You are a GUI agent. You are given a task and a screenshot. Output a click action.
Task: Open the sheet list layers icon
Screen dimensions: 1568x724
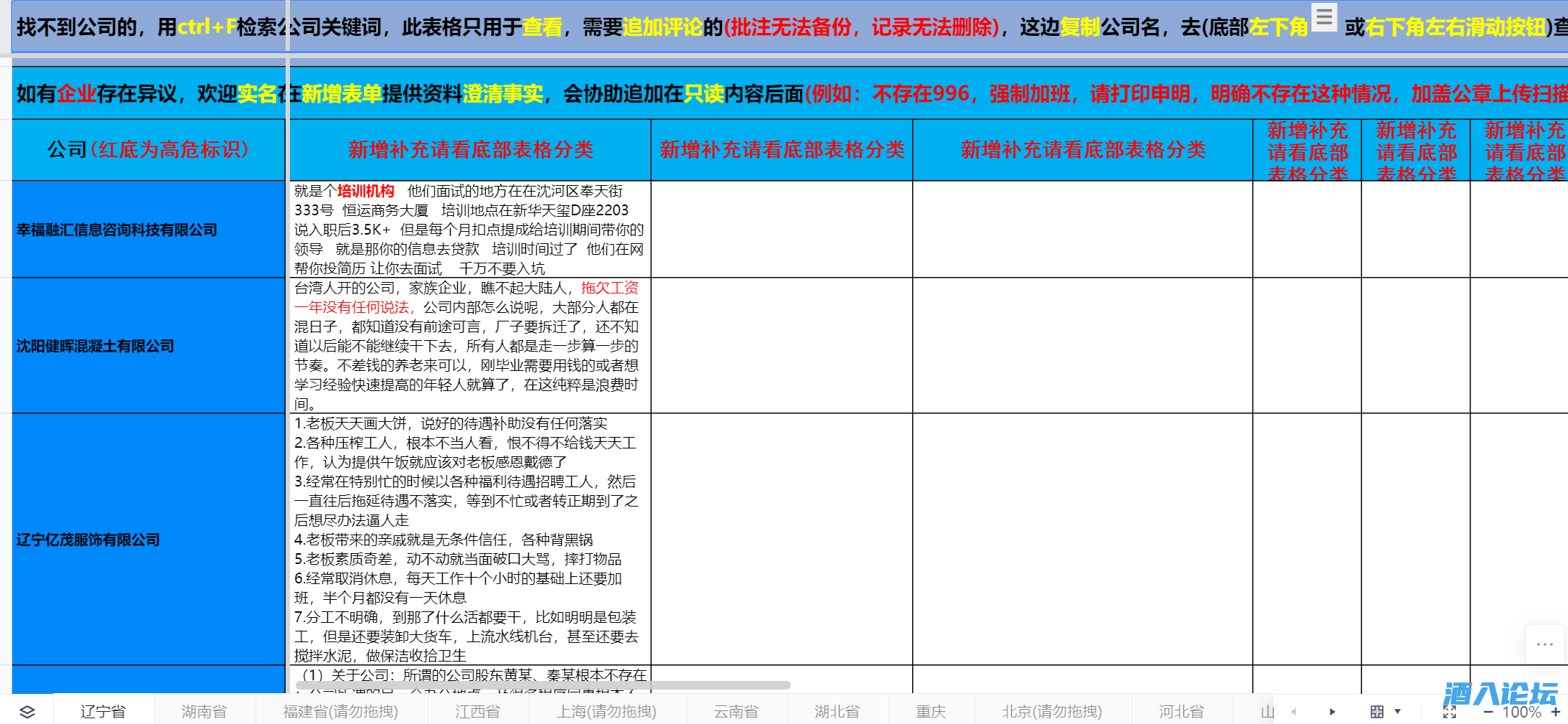pos(27,711)
